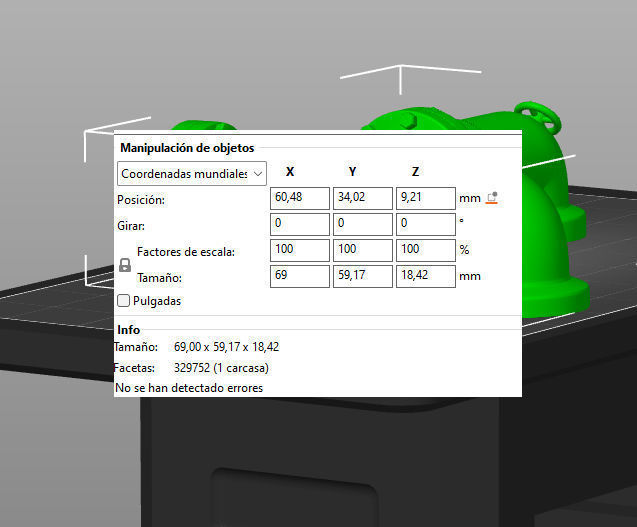Image resolution: width=637 pixels, height=527 pixels.
Task: Click the Info section heading
Action: pos(128,330)
